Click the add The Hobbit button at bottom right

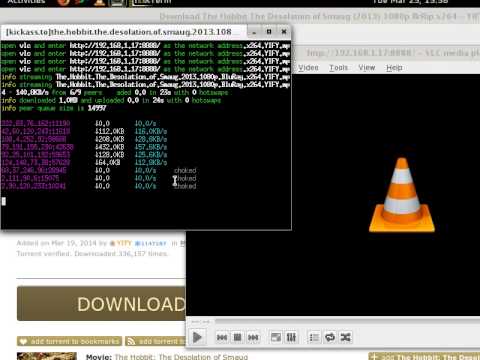click(424, 356)
